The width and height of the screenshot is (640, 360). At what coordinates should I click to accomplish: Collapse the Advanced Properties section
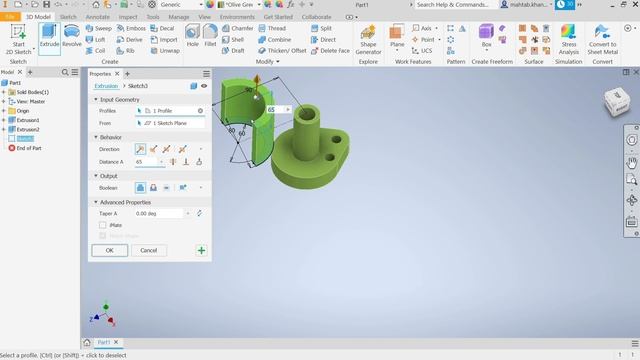(x=96, y=202)
